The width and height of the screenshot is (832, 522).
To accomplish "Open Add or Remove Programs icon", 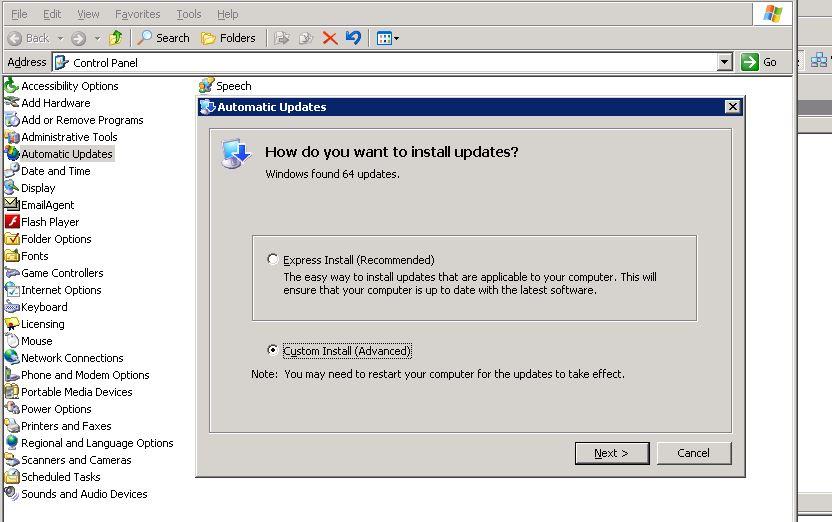I will (x=12, y=120).
